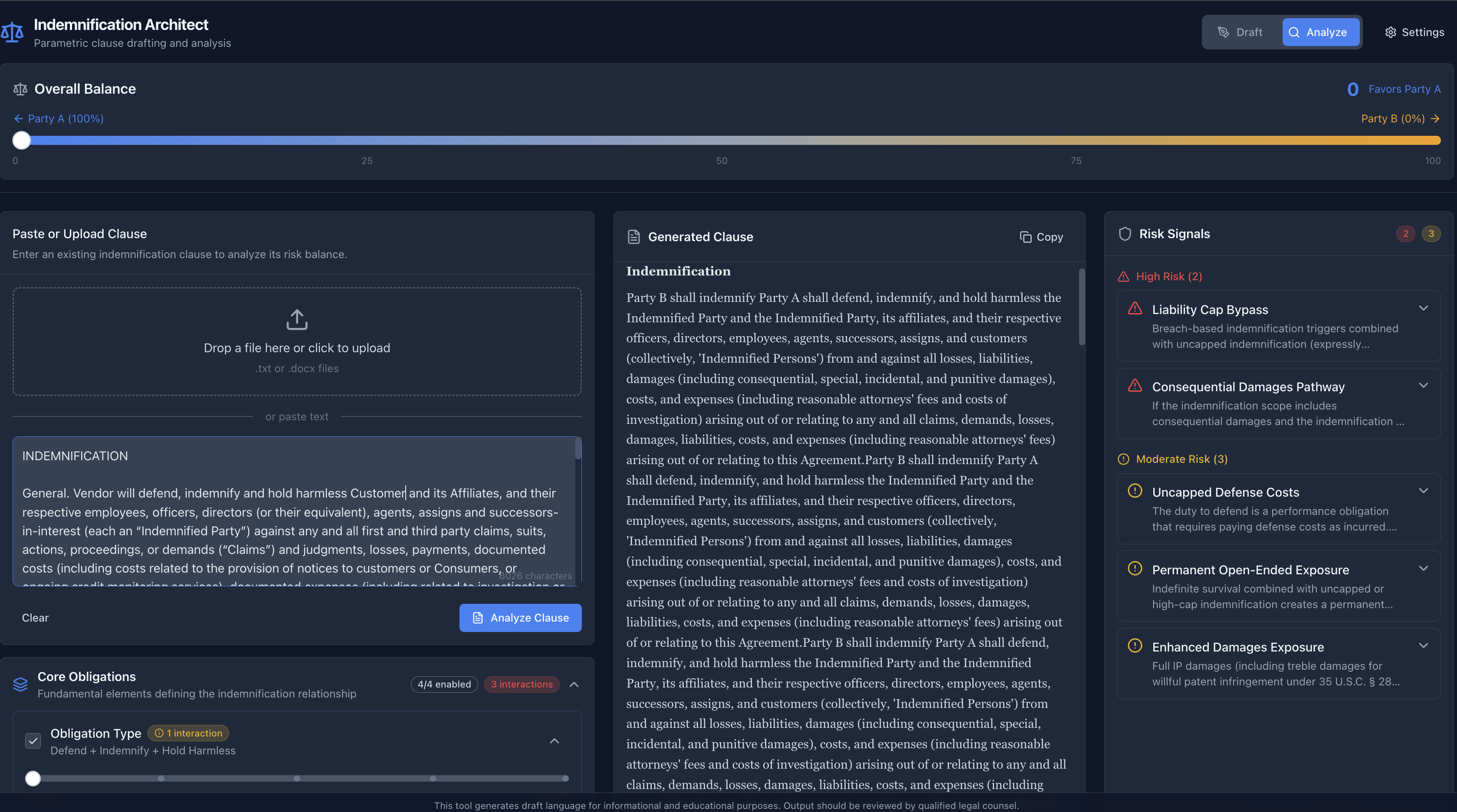Expand the Consequential Damages Pathway card

pos(1424,385)
